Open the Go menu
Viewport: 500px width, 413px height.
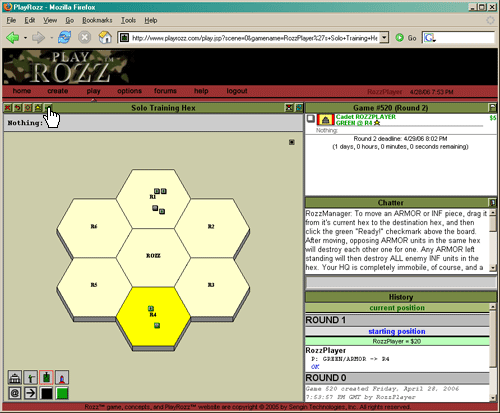[69, 20]
